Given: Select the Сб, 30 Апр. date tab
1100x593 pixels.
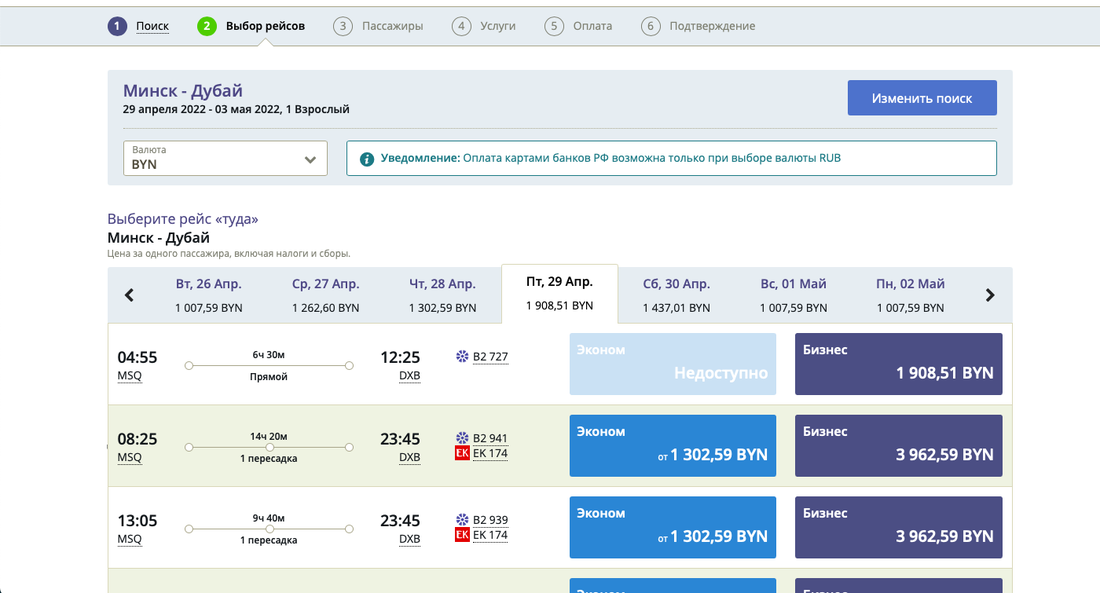Looking at the screenshot, I should click(676, 295).
